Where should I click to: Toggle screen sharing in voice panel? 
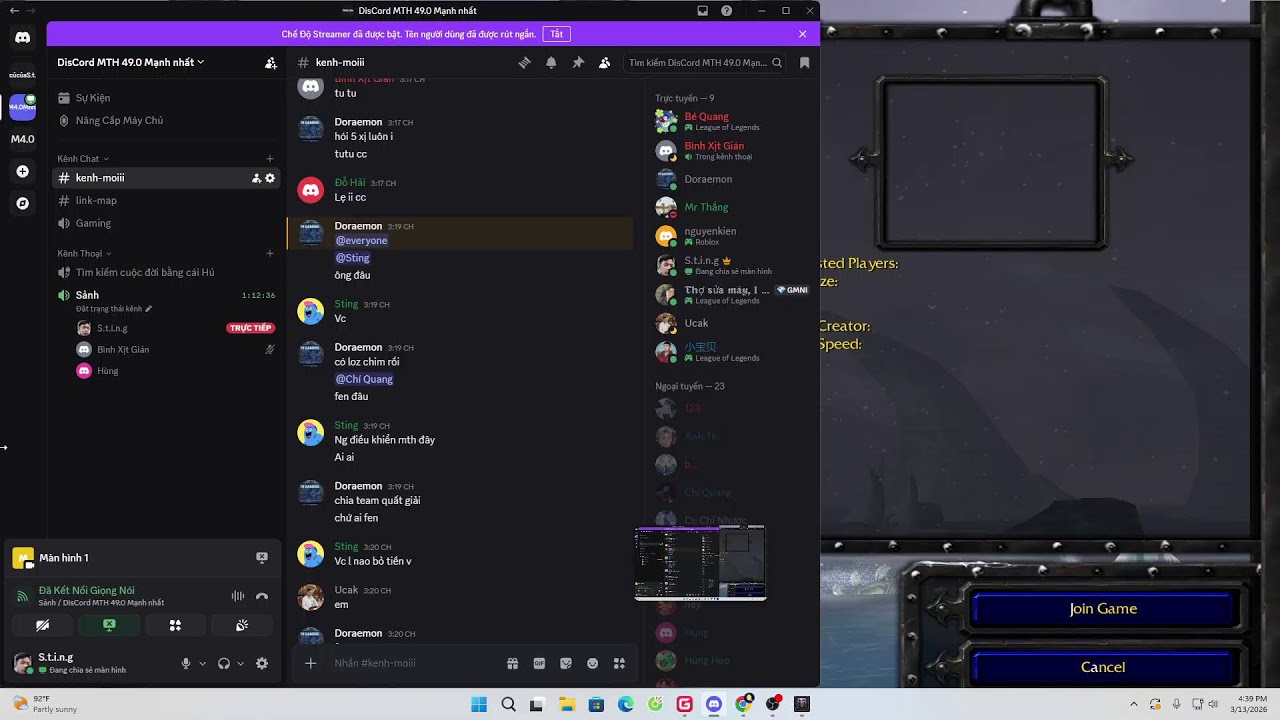(x=109, y=625)
